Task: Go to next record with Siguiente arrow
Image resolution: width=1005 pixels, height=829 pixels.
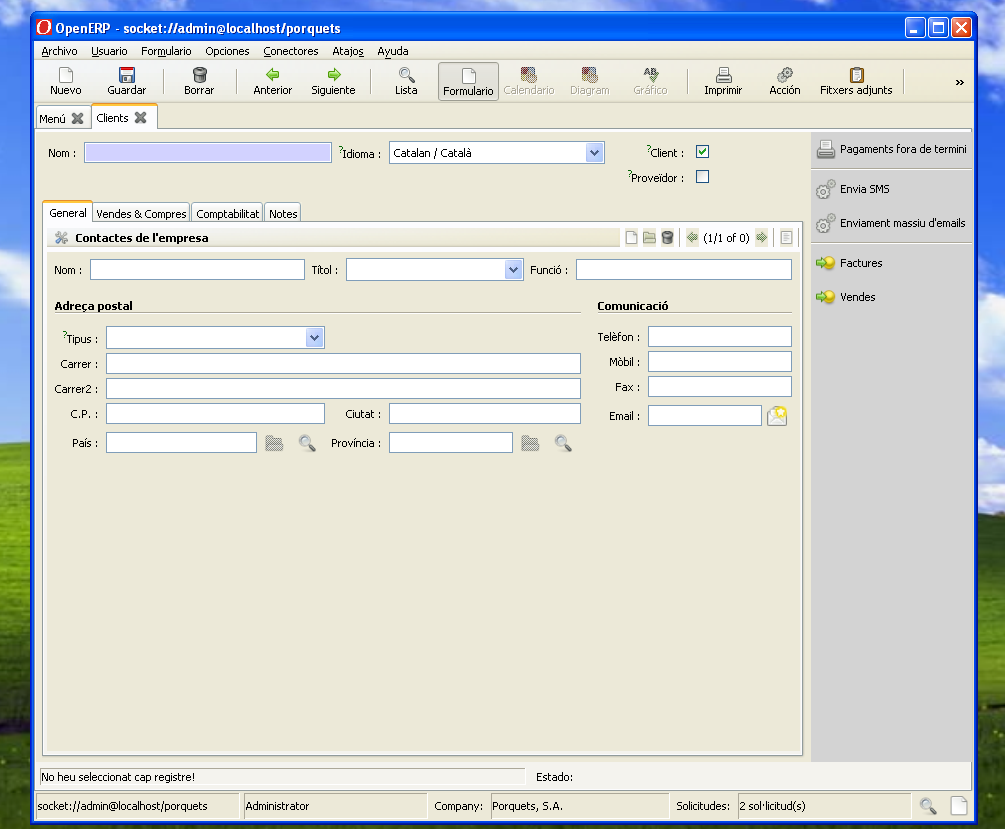Action: [333, 81]
